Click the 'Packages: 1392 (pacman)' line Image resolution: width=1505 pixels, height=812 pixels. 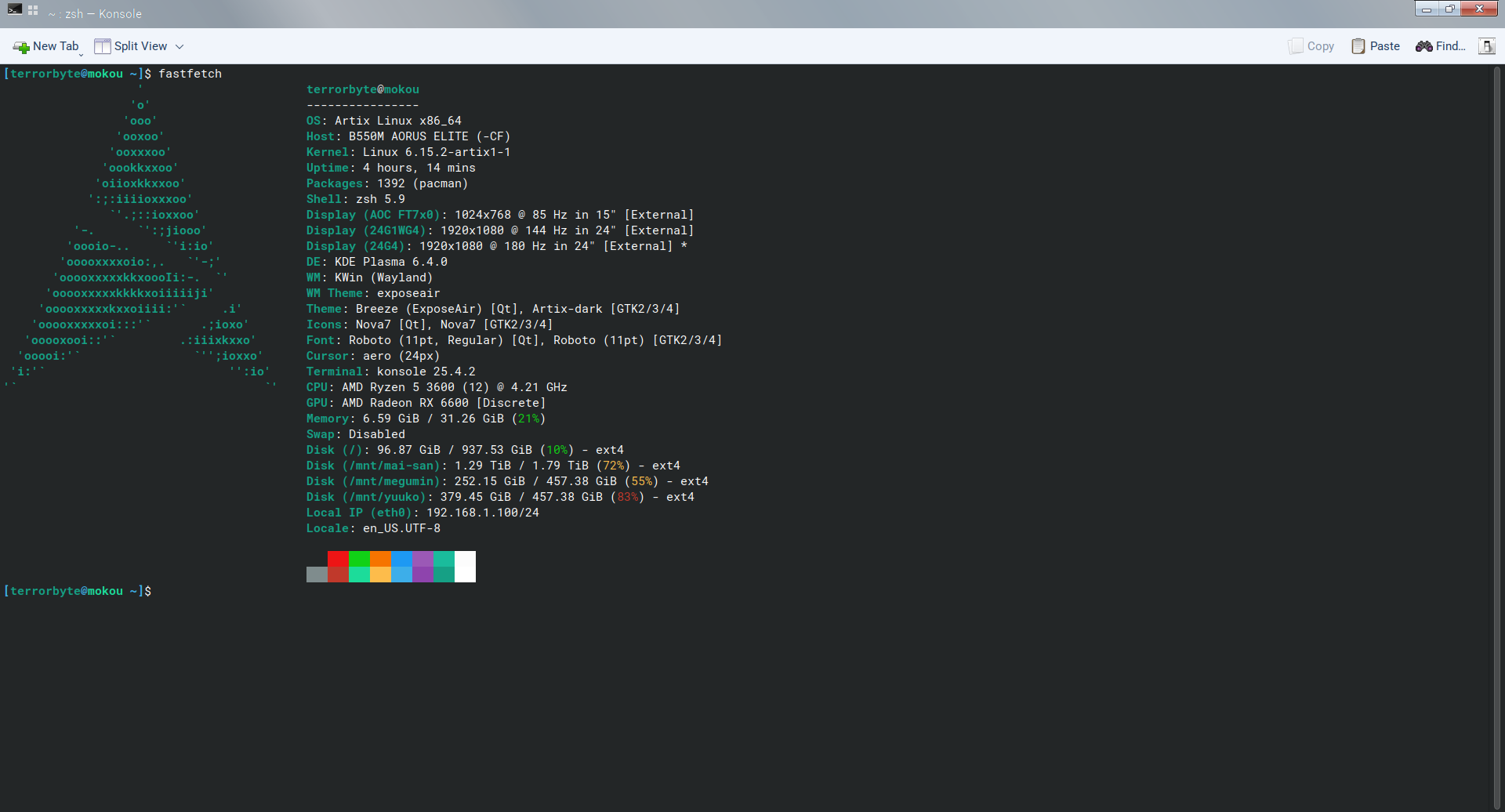tap(387, 183)
